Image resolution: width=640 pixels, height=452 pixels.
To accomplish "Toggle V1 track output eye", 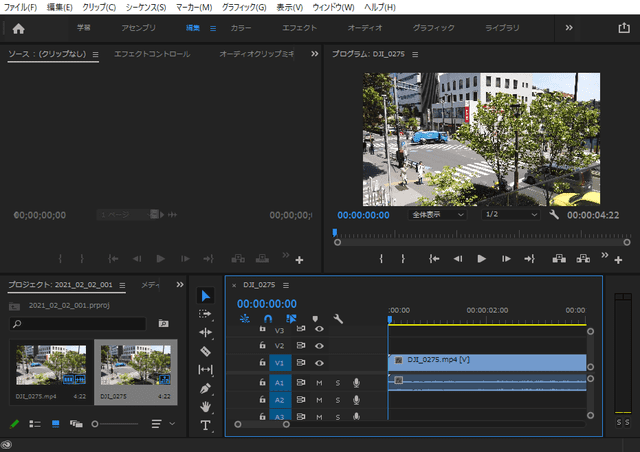I will [319, 363].
